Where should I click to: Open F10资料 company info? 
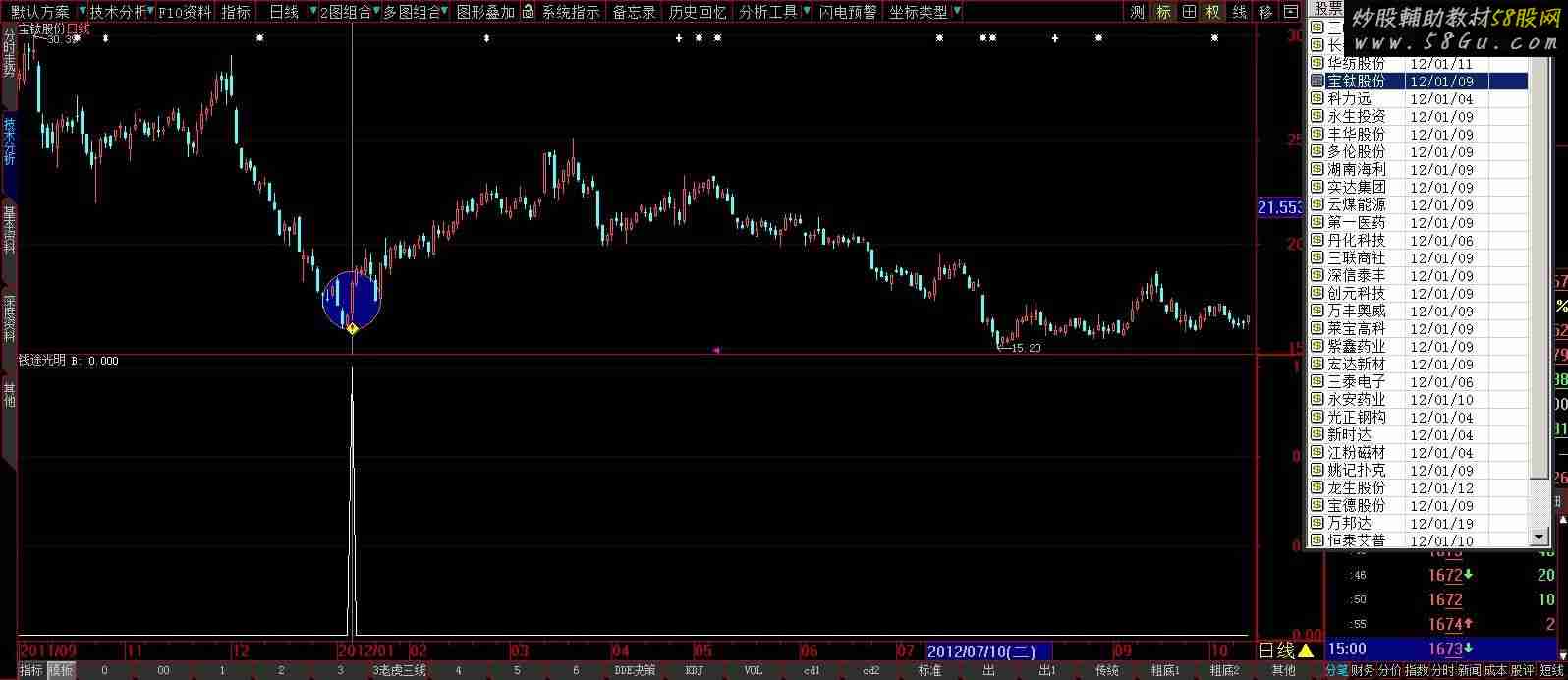click(185, 12)
